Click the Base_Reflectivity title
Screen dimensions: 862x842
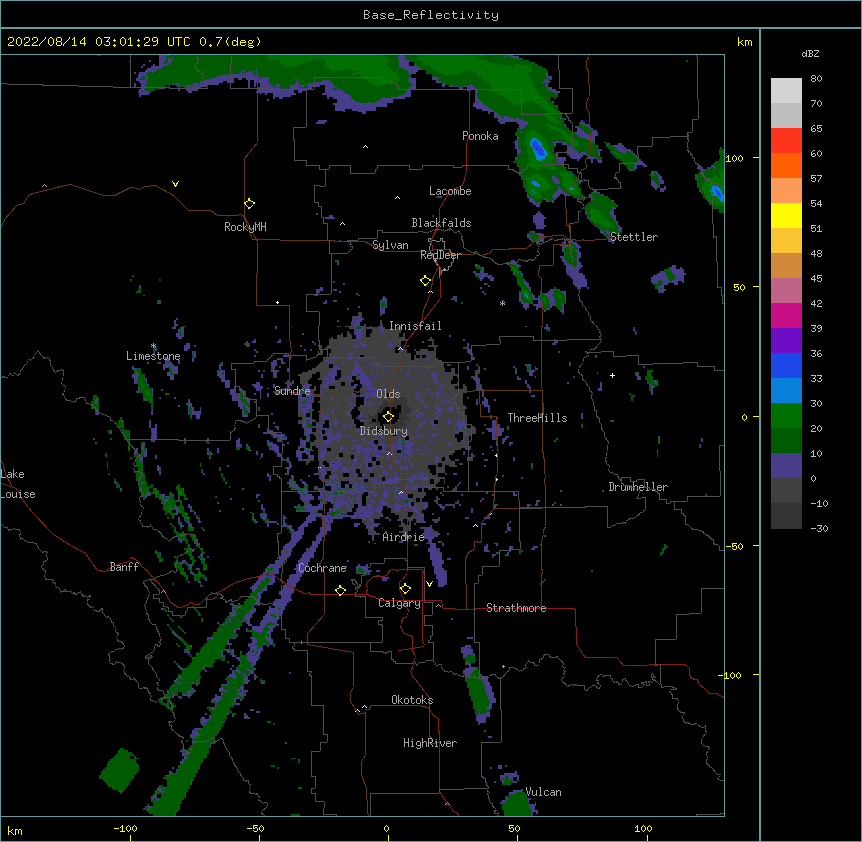[431, 15]
